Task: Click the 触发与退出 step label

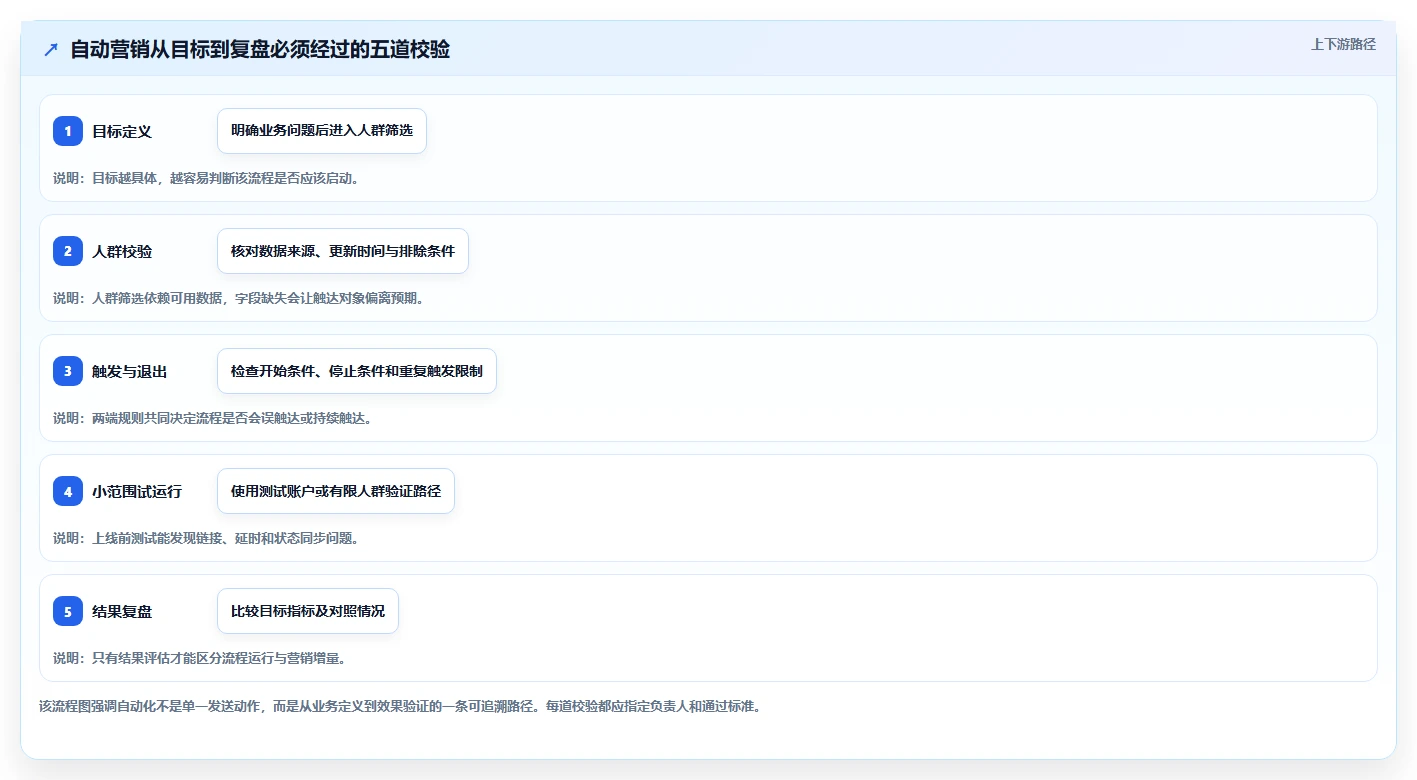Action: pyautogui.click(x=129, y=371)
